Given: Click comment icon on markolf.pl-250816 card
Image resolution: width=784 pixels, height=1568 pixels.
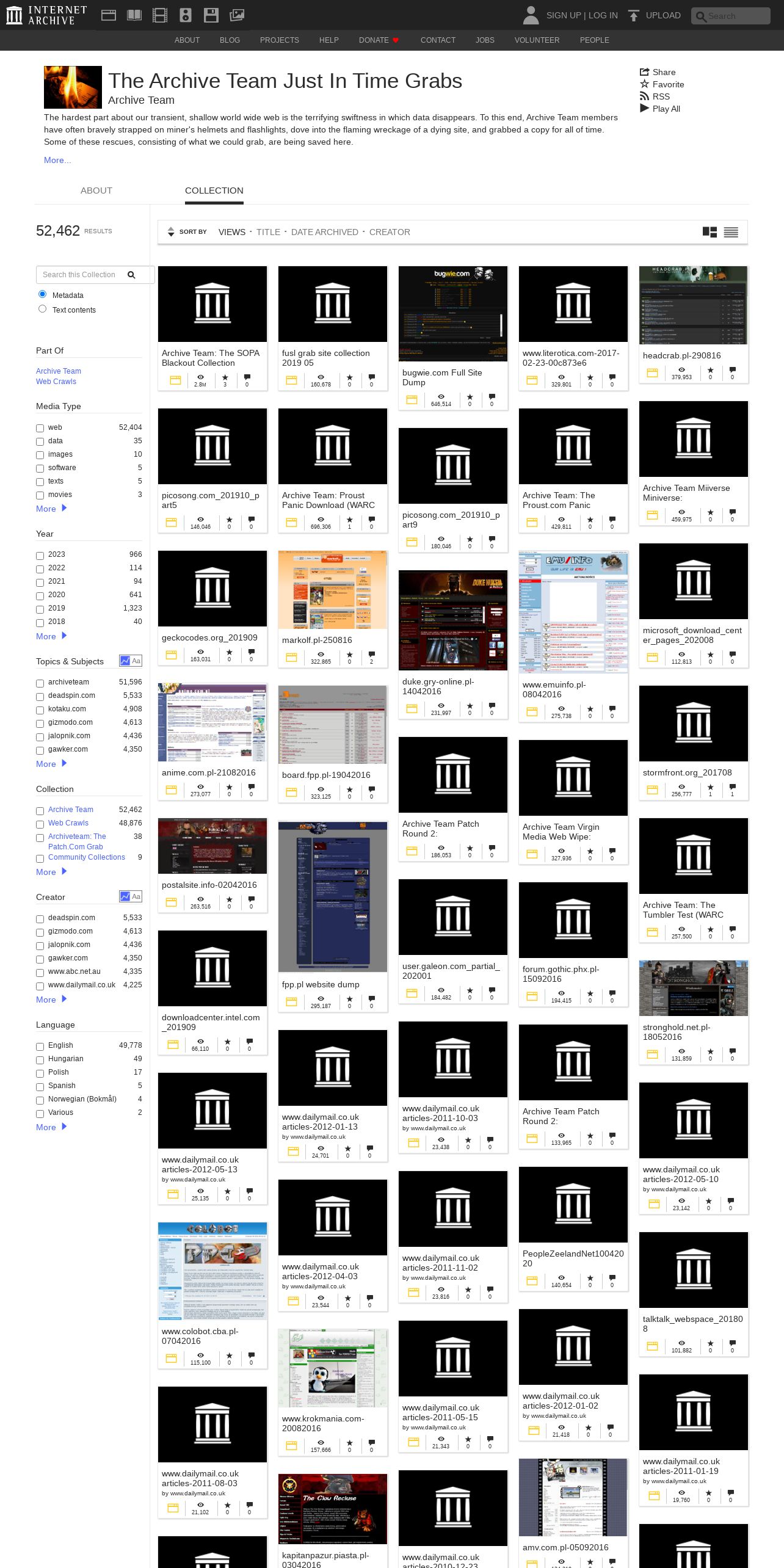Looking at the screenshot, I should coord(371,655).
